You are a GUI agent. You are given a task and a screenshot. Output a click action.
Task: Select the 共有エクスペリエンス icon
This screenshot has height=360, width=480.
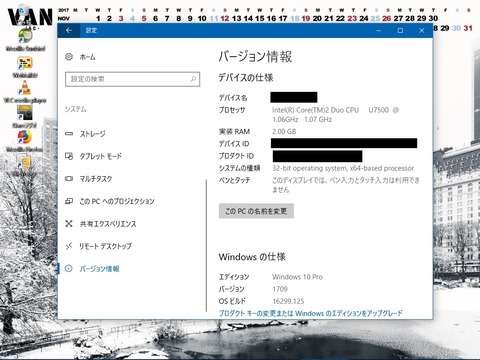[69, 224]
